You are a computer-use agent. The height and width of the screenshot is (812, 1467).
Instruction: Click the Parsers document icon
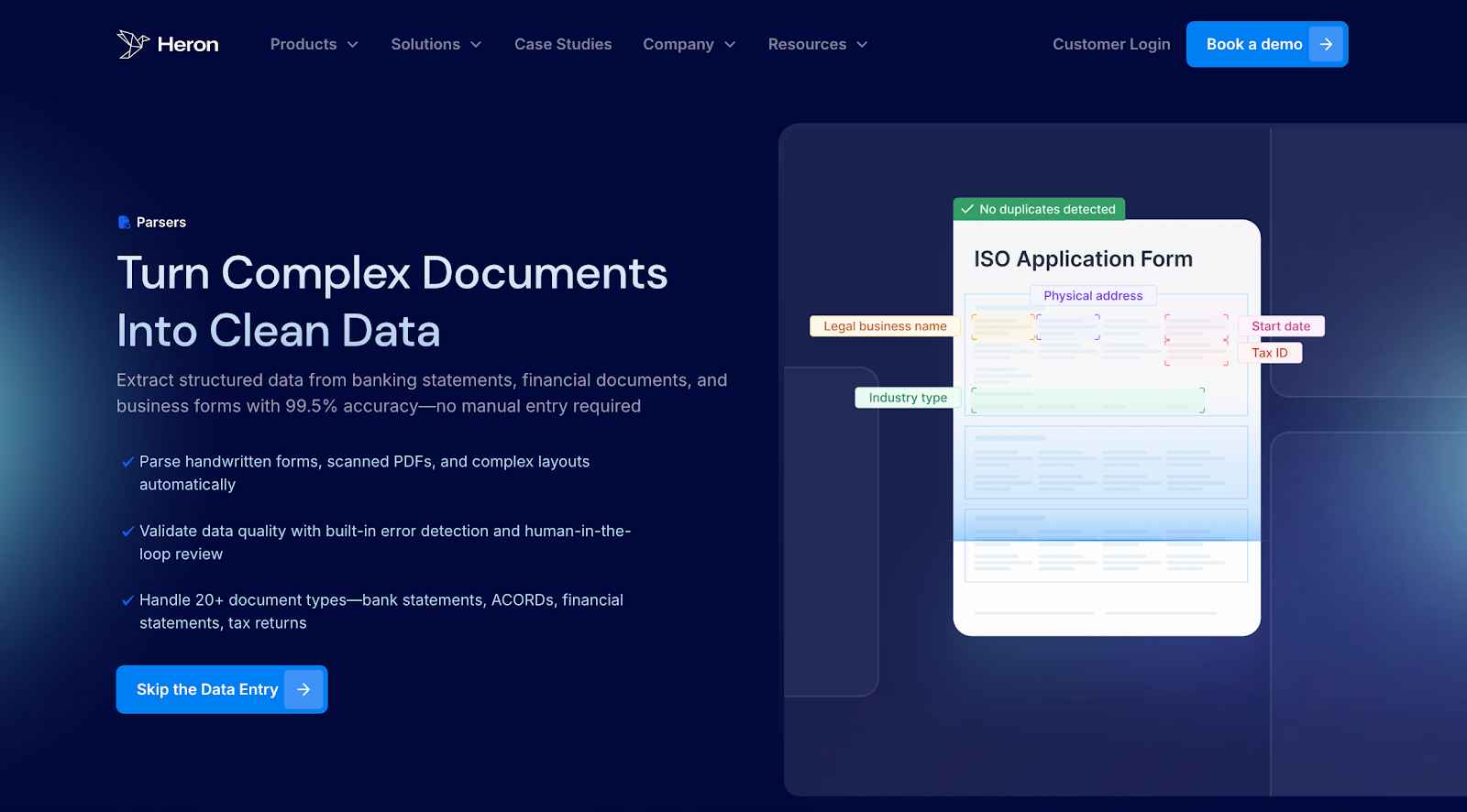124,222
